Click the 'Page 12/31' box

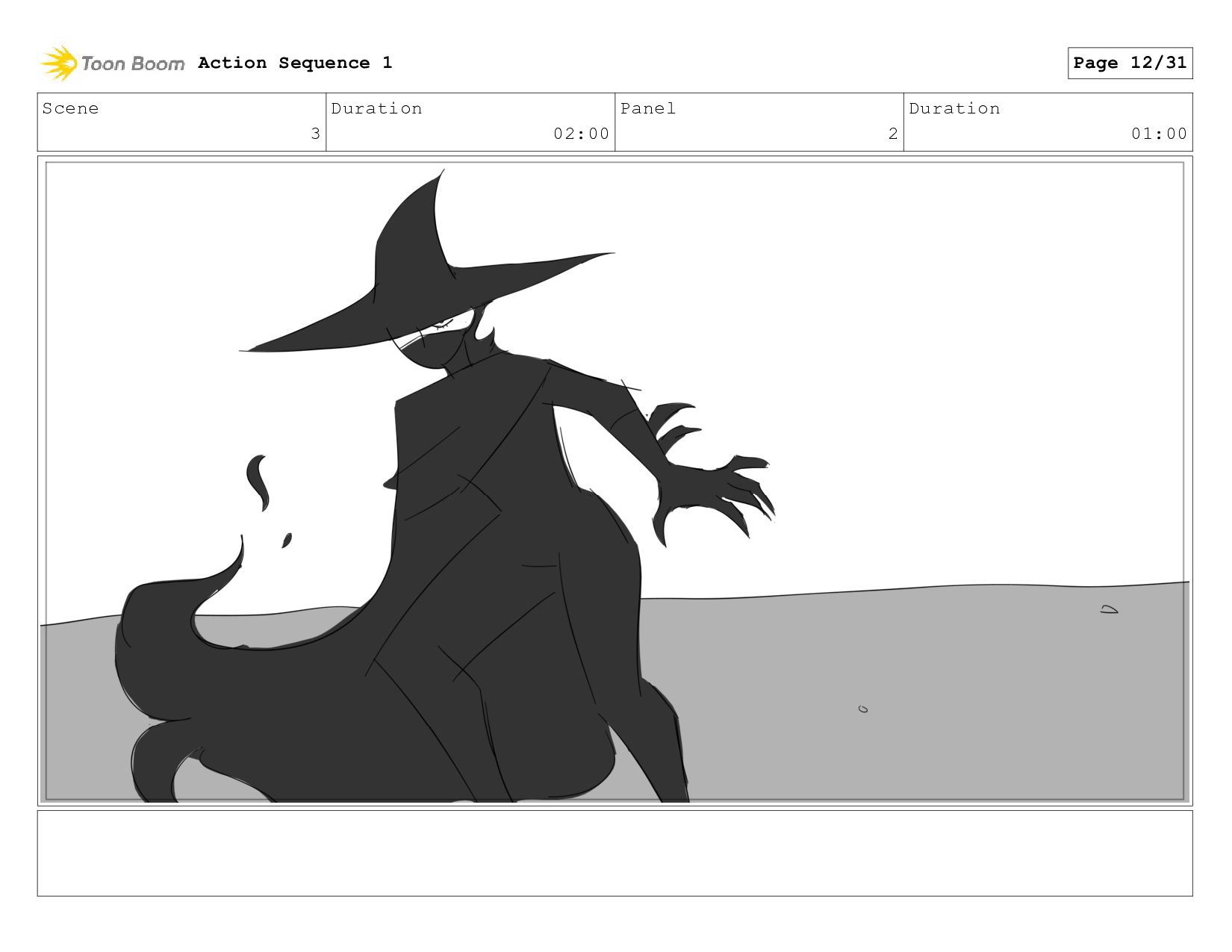pos(1130,63)
